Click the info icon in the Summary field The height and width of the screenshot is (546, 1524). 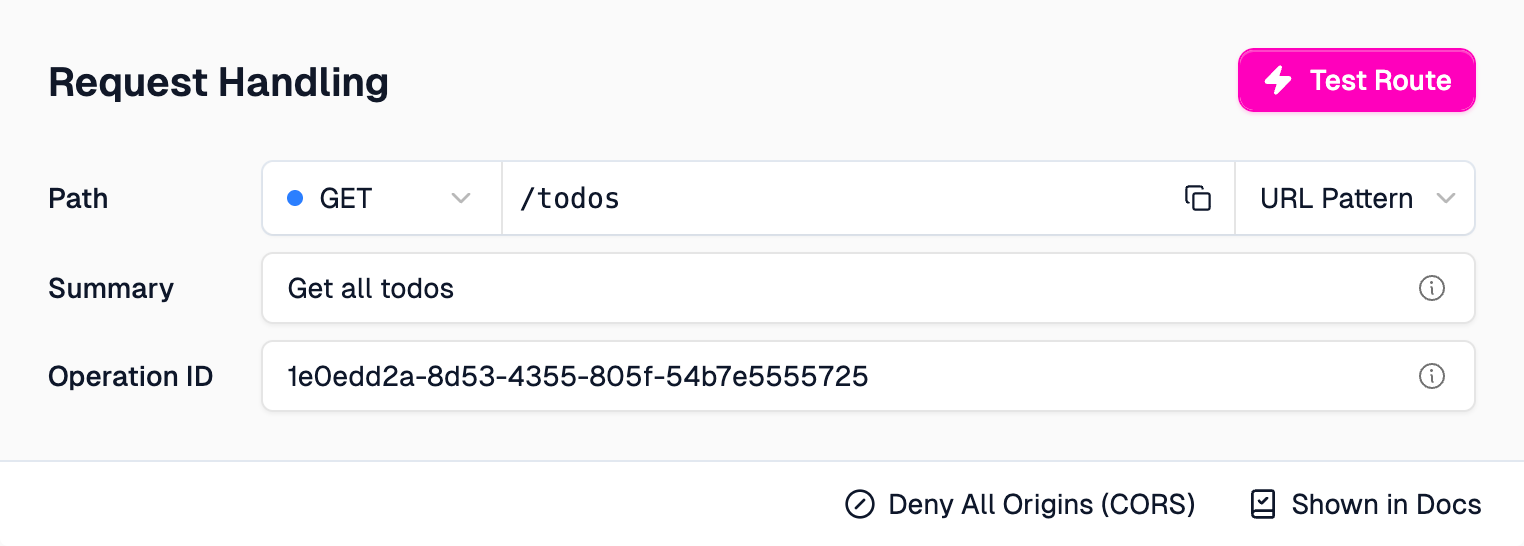point(1432,288)
